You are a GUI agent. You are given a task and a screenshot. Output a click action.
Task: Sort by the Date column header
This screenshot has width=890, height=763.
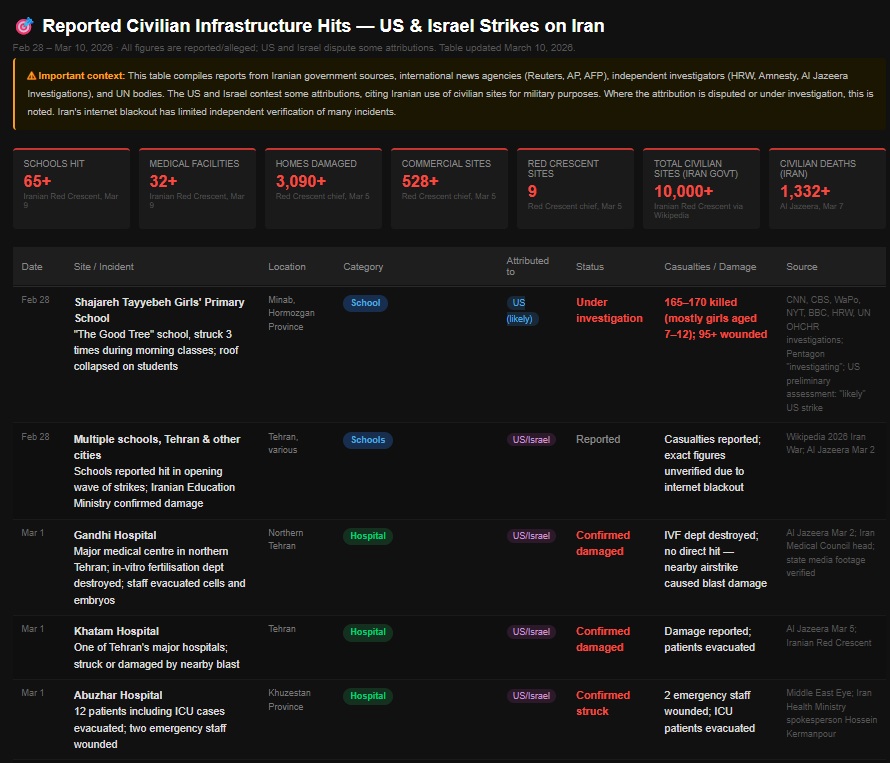click(x=32, y=267)
